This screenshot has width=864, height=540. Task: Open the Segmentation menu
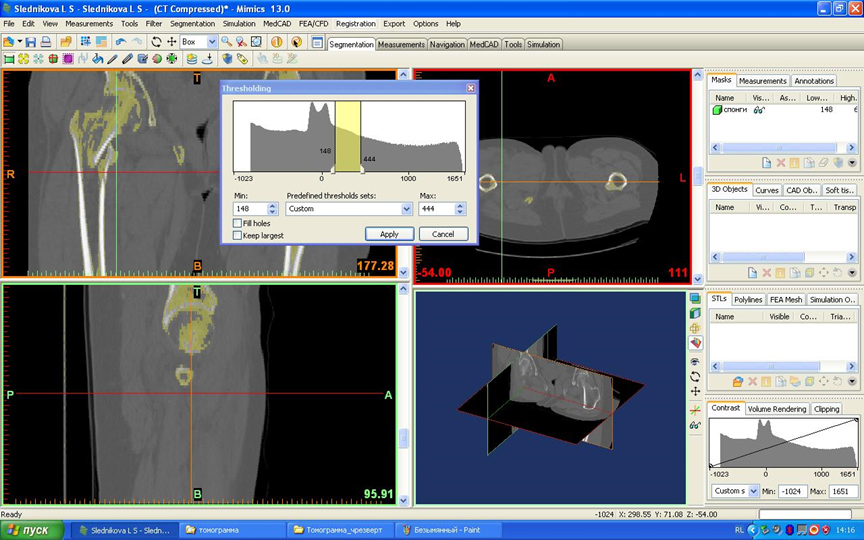coord(192,23)
